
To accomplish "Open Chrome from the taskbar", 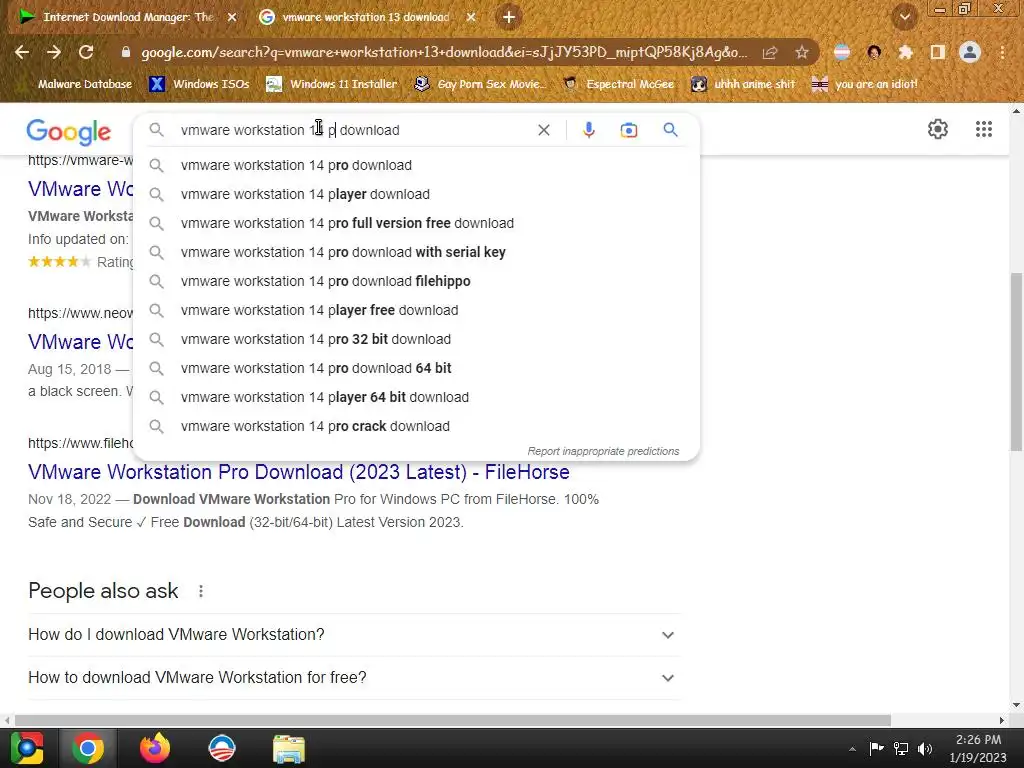I will coord(88,748).
